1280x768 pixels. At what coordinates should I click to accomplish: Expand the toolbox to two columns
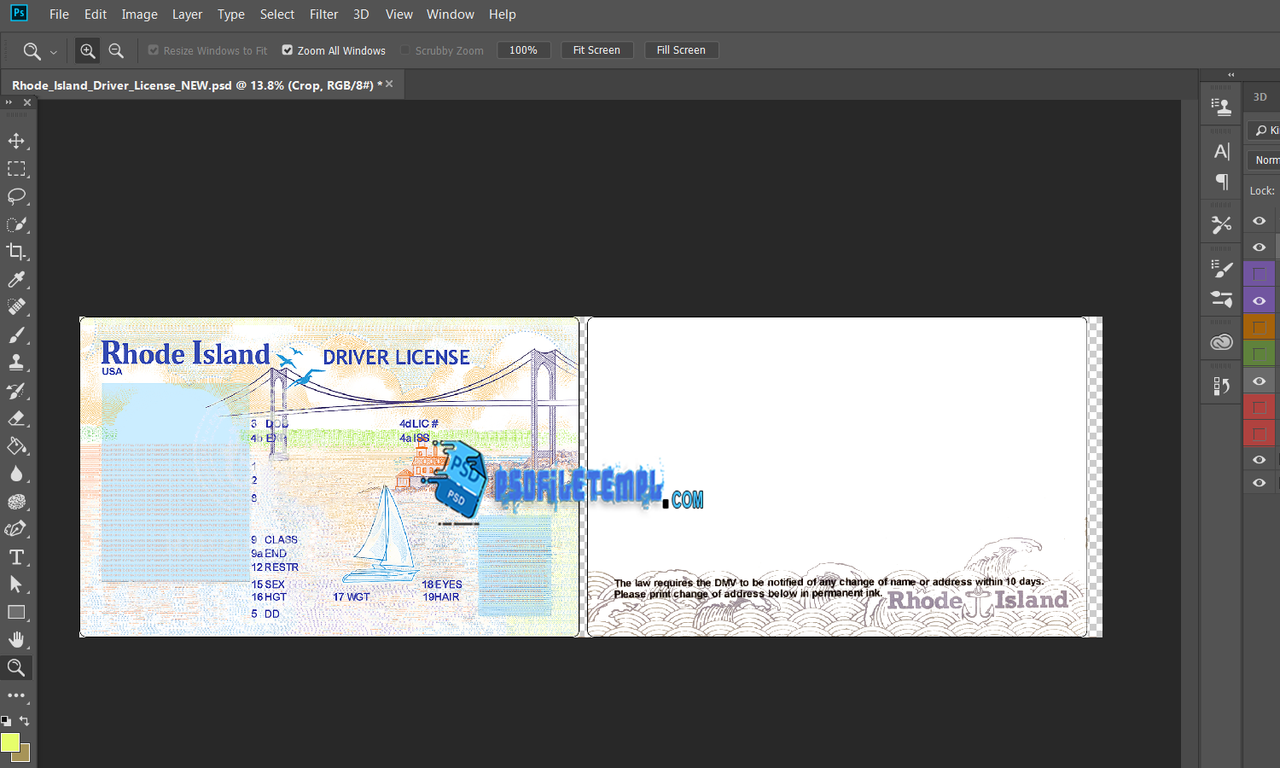(10, 103)
